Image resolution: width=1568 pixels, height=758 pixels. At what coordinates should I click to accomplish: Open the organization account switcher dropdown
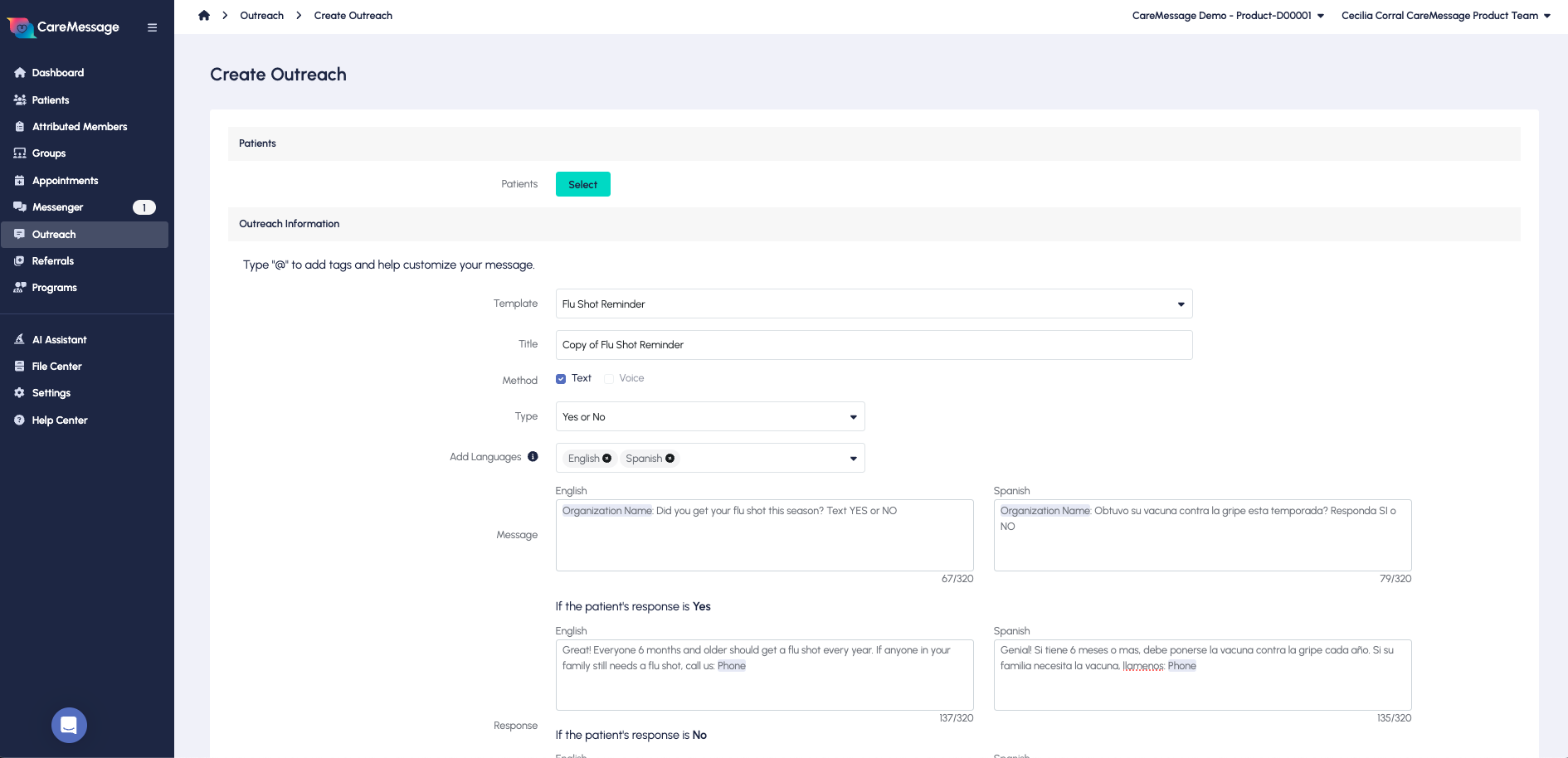click(1228, 16)
